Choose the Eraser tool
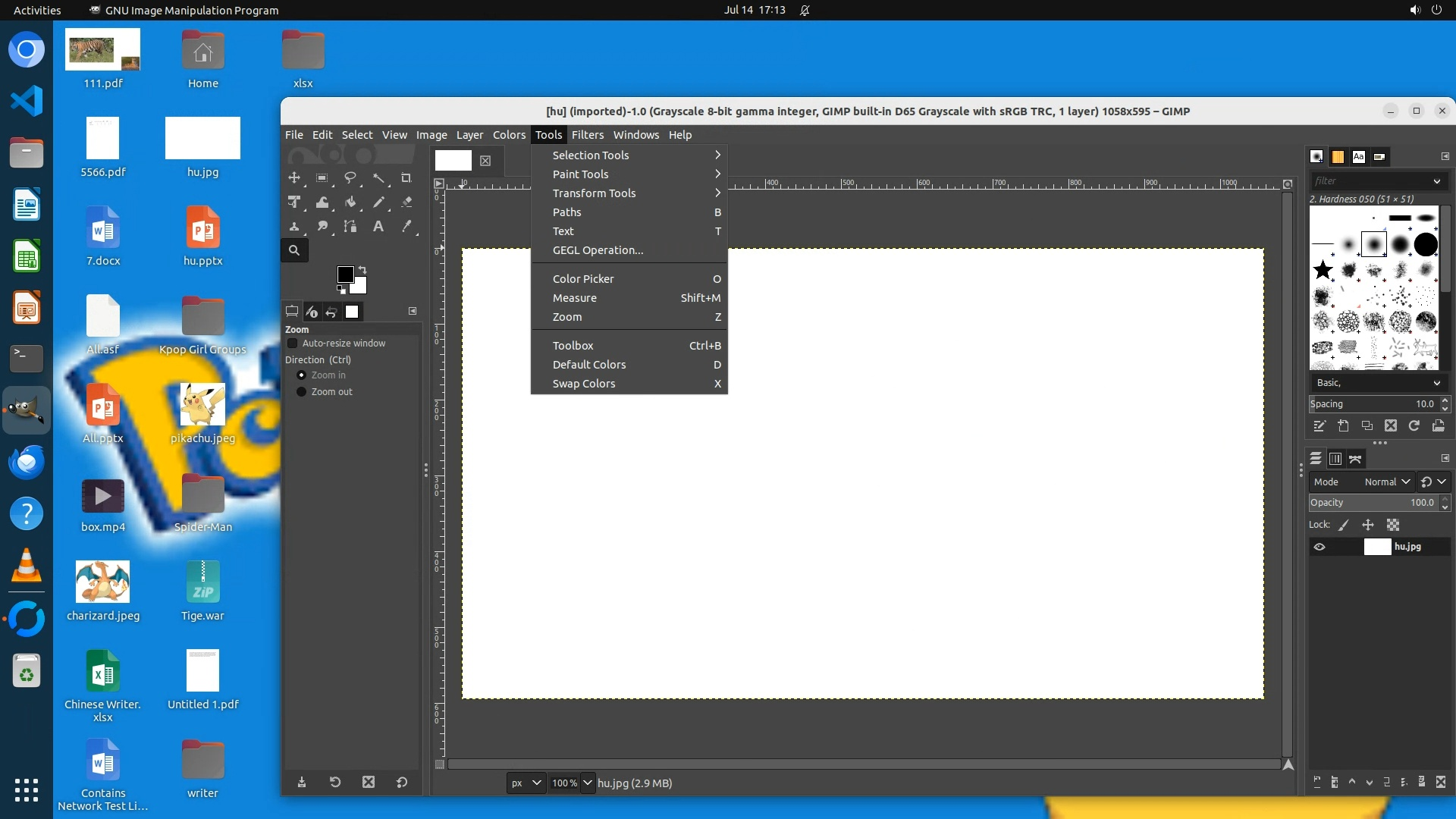The height and width of the screenshot is (819, 1456). (x=406, y=202)
